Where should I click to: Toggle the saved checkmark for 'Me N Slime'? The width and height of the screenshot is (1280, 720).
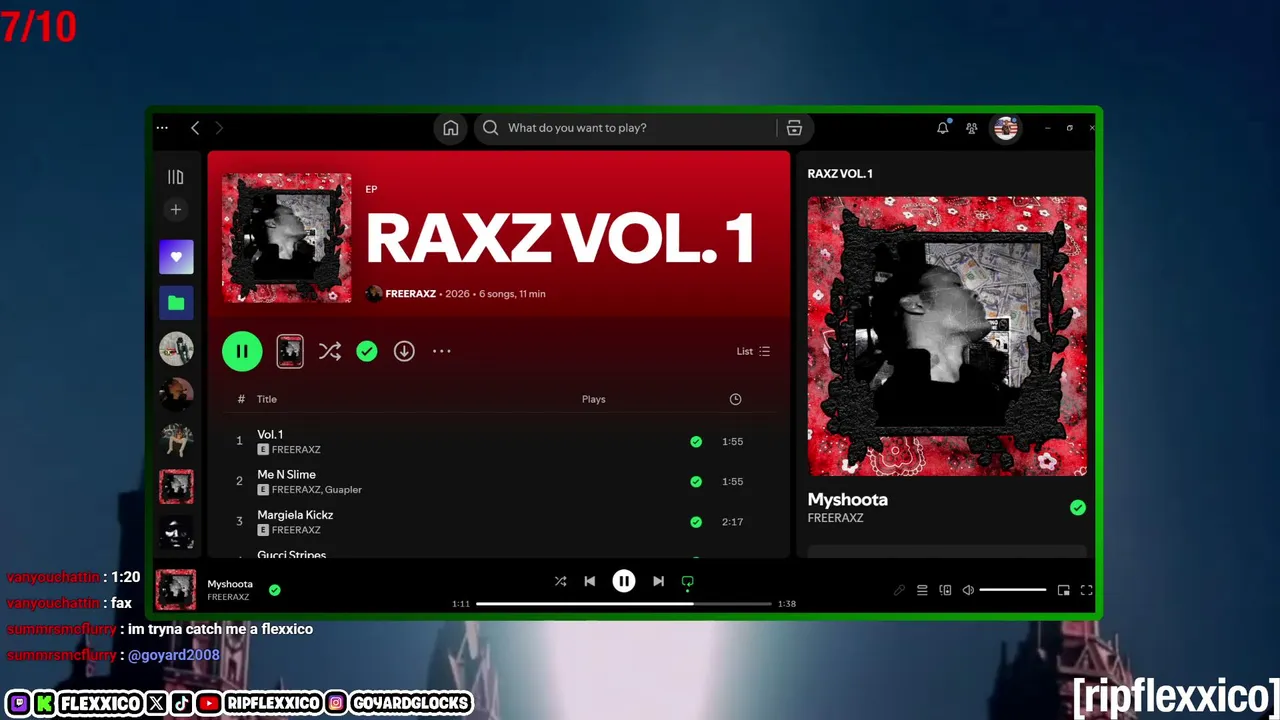(696, 481)
